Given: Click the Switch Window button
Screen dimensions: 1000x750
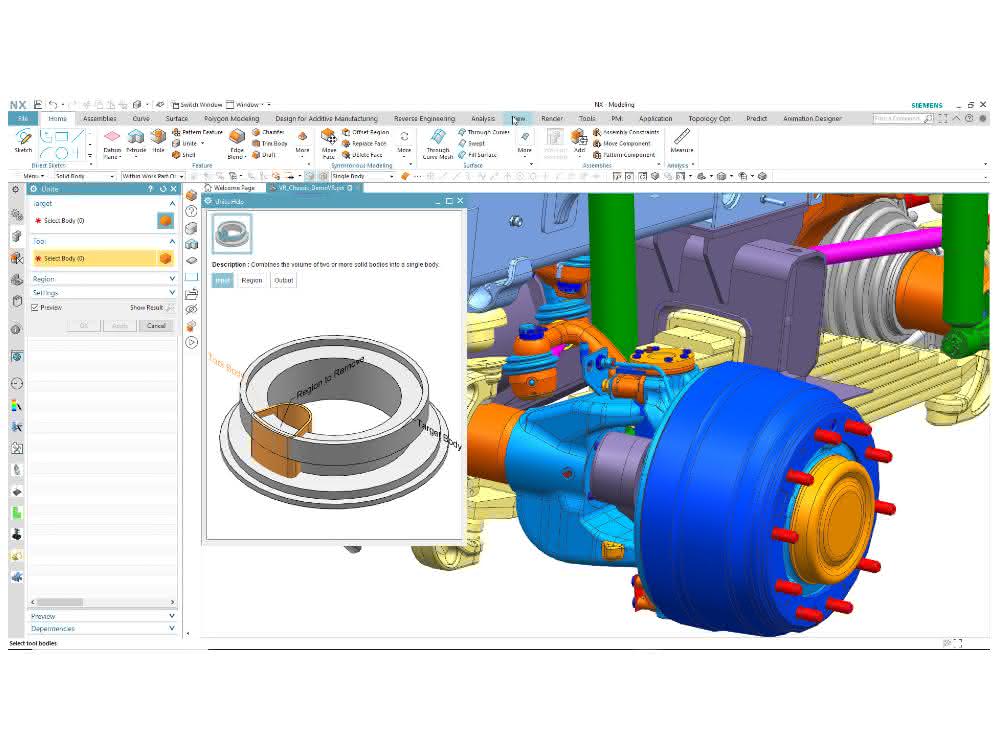Looking at the screenshot, I should [196, 105].
